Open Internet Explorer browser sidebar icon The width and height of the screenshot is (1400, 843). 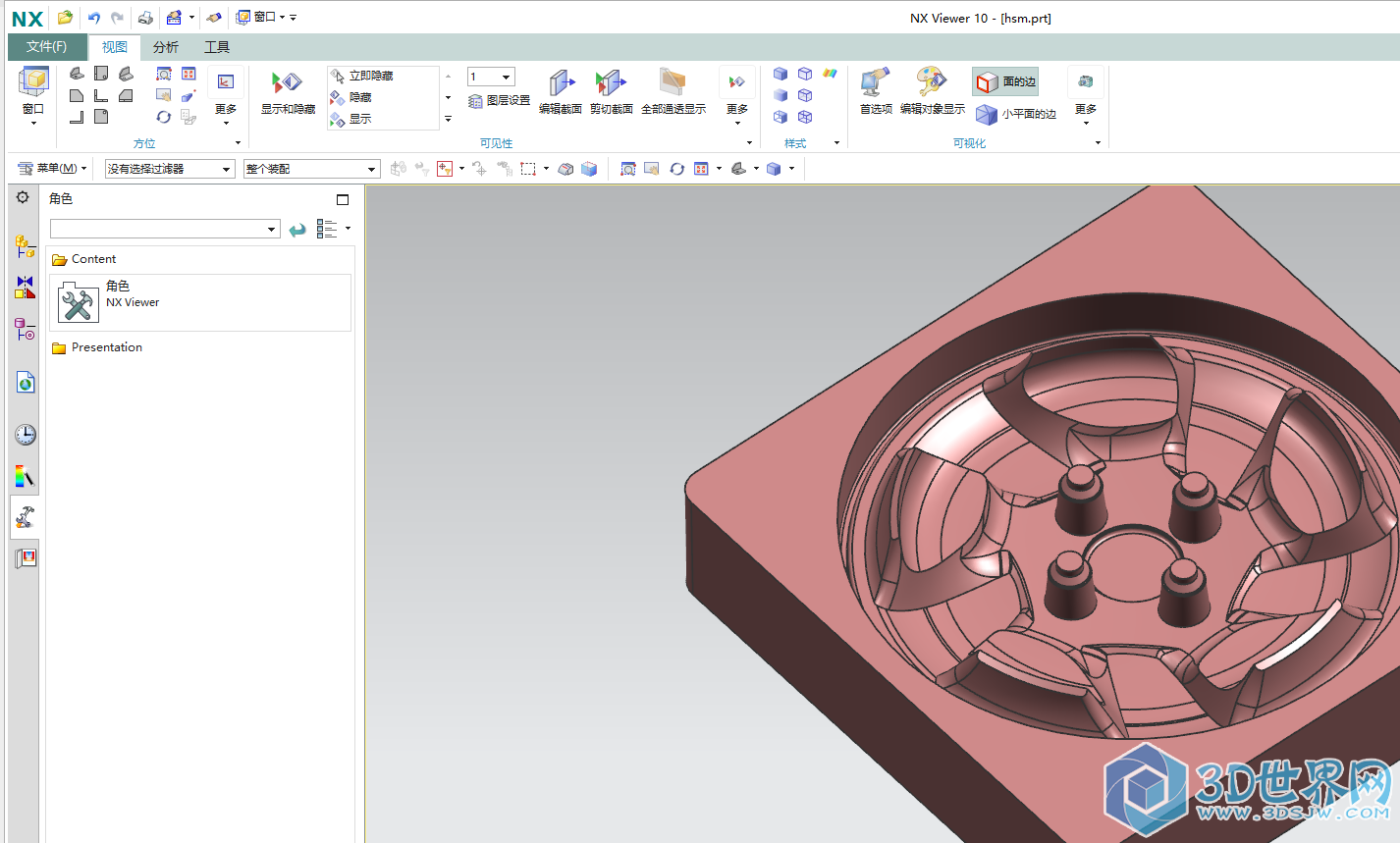[x=25, y=383]
